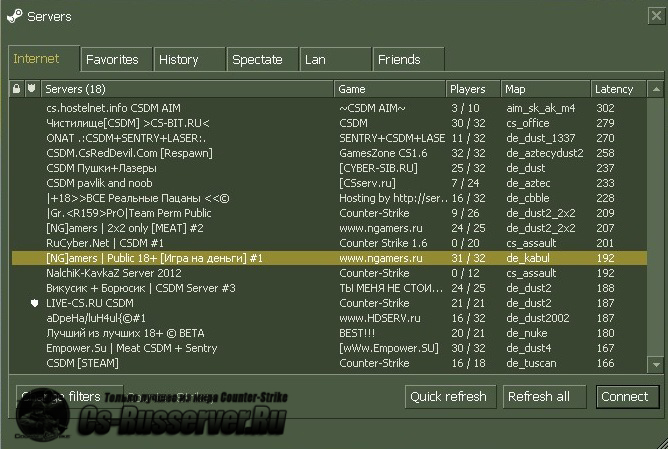This screenshot has height=449, width=668.
Task: Open the Favorites tab
Action: click(116, 59)
